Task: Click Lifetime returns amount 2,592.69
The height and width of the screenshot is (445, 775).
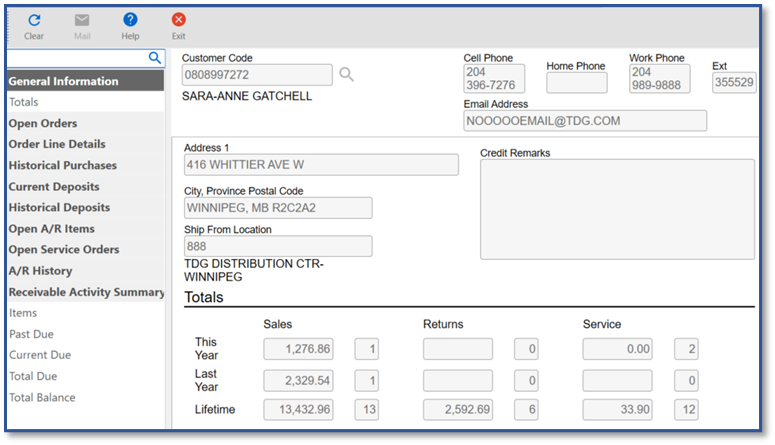Action: click(458, 409)
